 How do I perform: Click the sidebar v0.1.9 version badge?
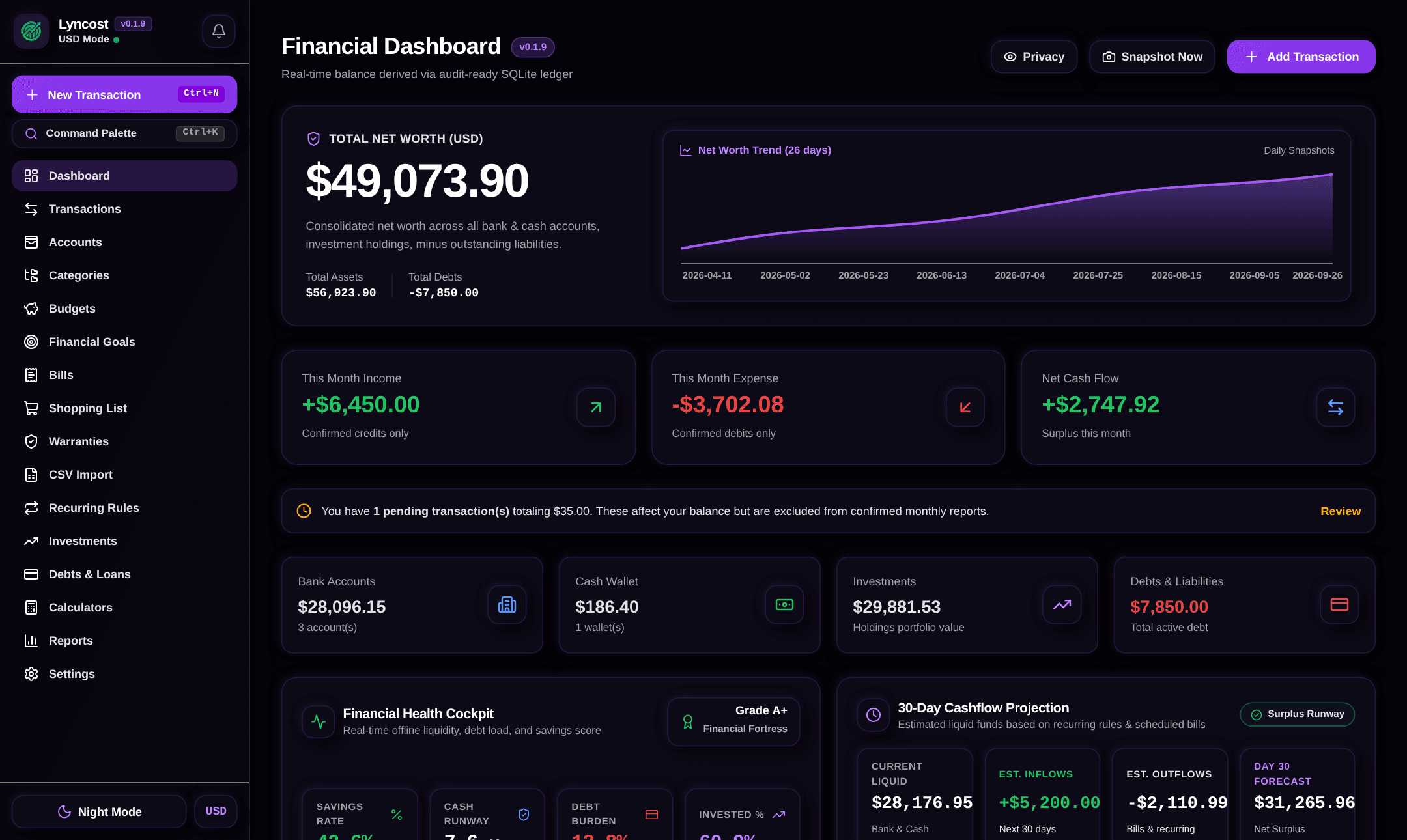(x=133, y=24)
